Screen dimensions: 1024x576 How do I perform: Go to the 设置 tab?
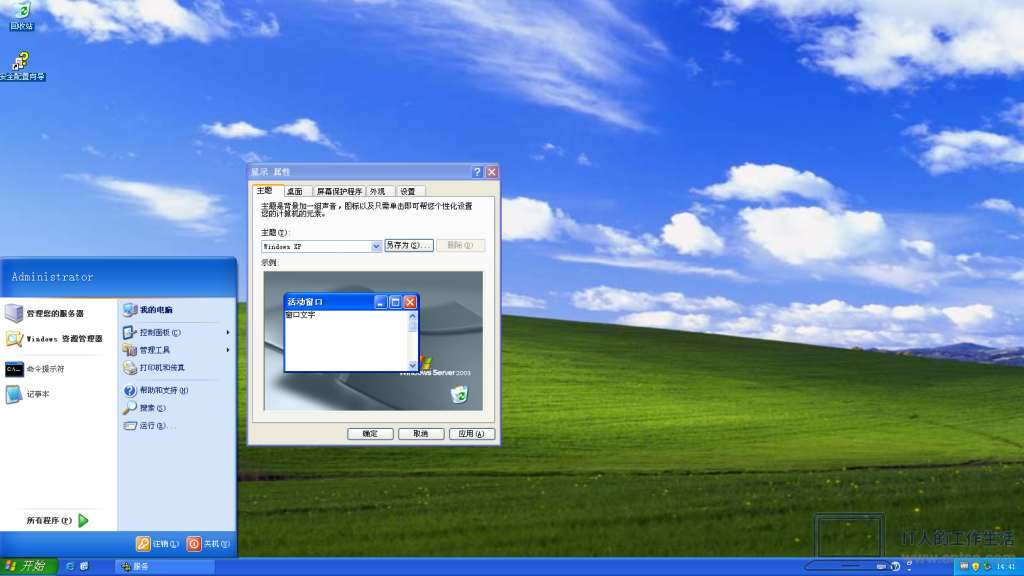pyautogui.click(x=409, y=191)
